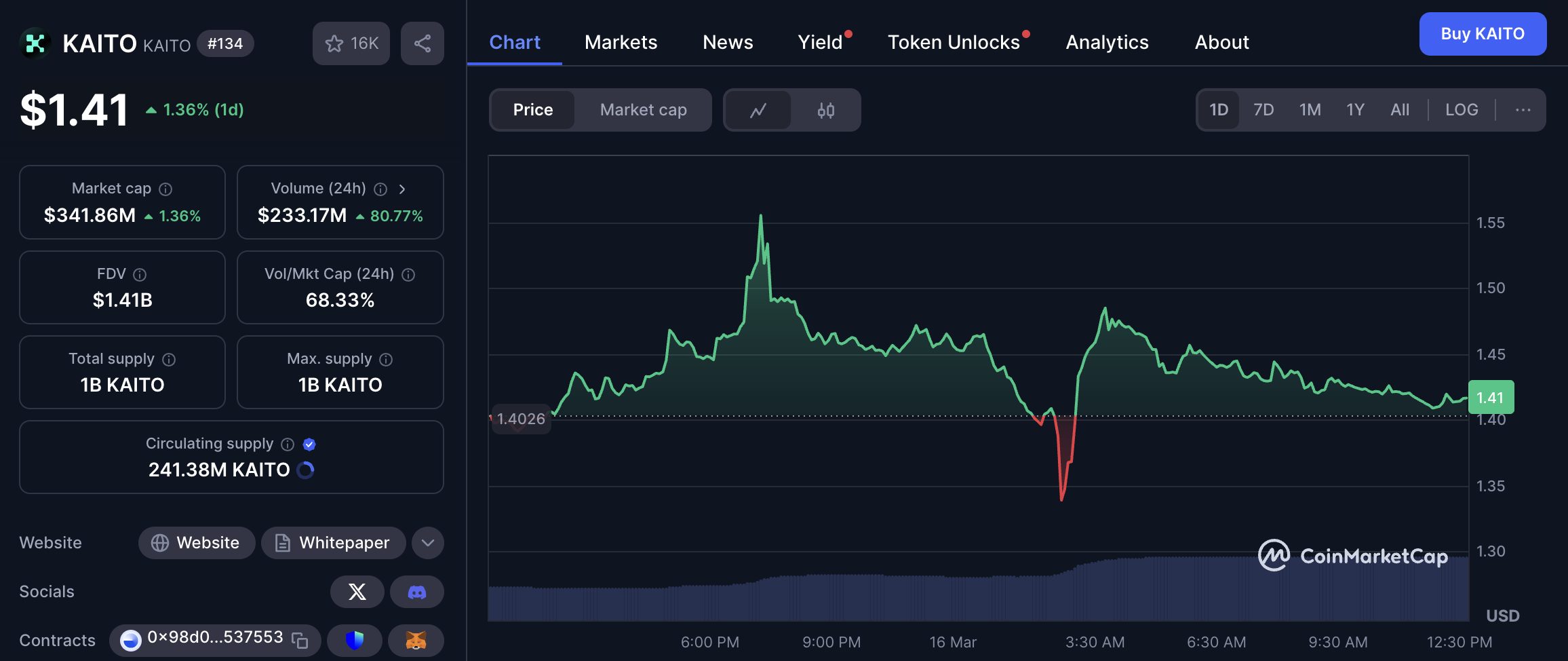This screenshot has height=661, width=1568.
Task: Toggle the LOG scale option
Action: pyautogui.click(x=1461, y=110)
